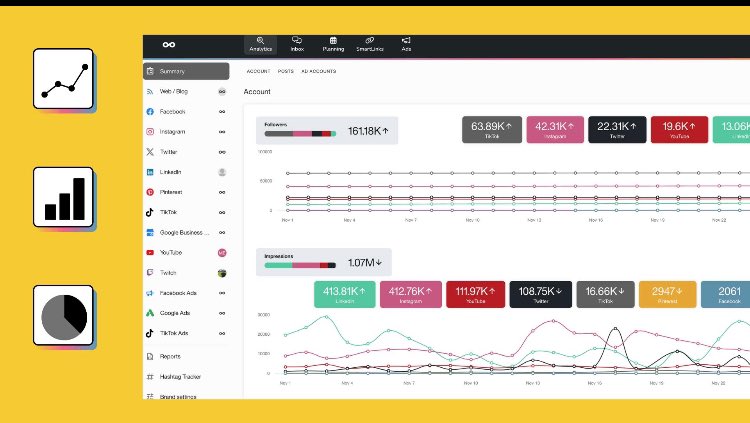This screenshot has height=423, width=750.
Task: Switch to the AD ACCOUNTS tab
Action: point(319,71)
